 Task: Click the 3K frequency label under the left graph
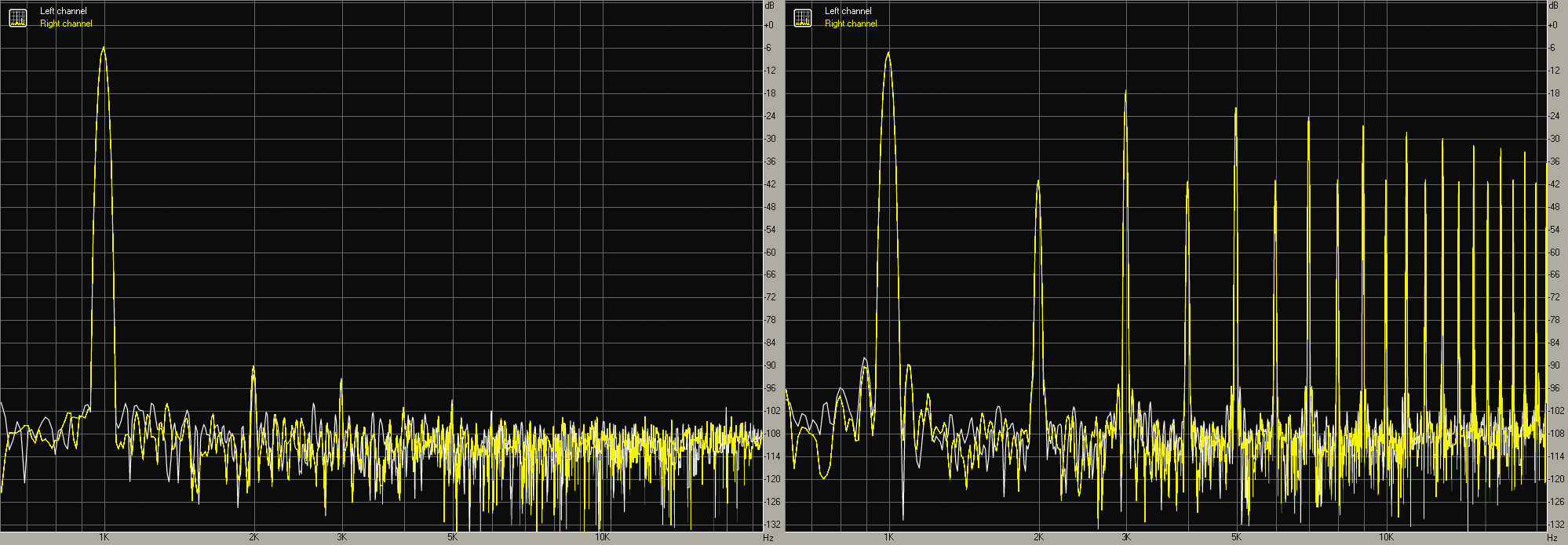[341, 537]
